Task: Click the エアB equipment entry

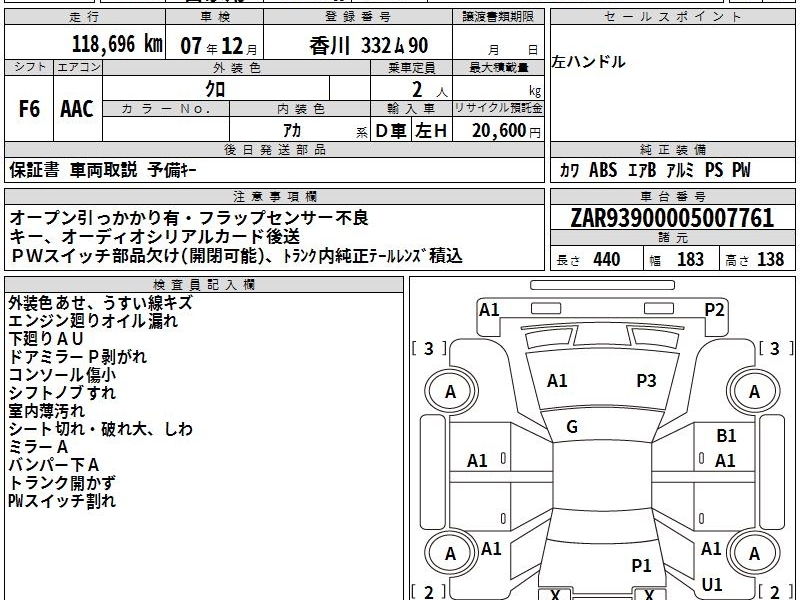Action: [642, 170]
